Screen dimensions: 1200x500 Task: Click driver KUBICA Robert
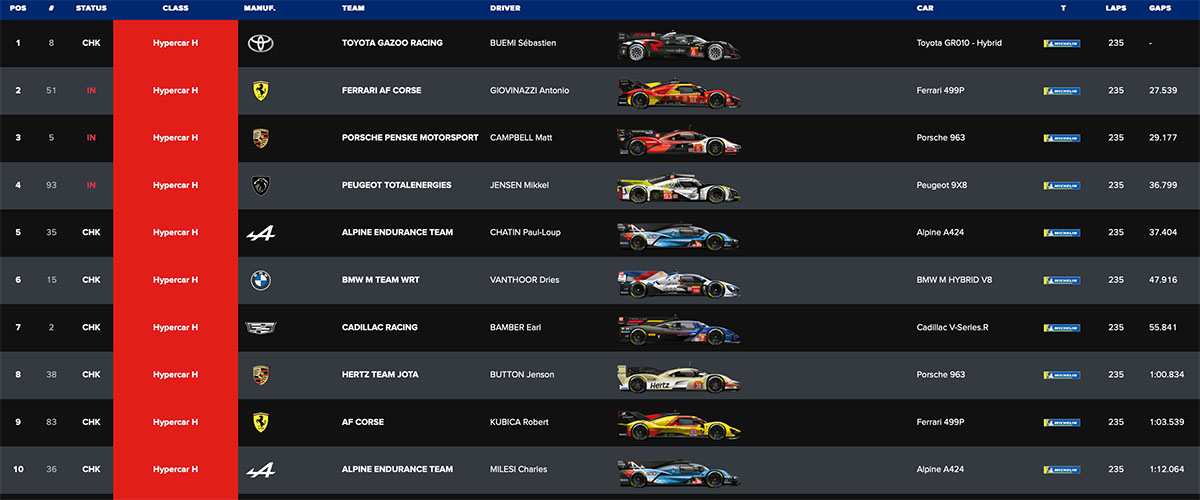(521, 422)
